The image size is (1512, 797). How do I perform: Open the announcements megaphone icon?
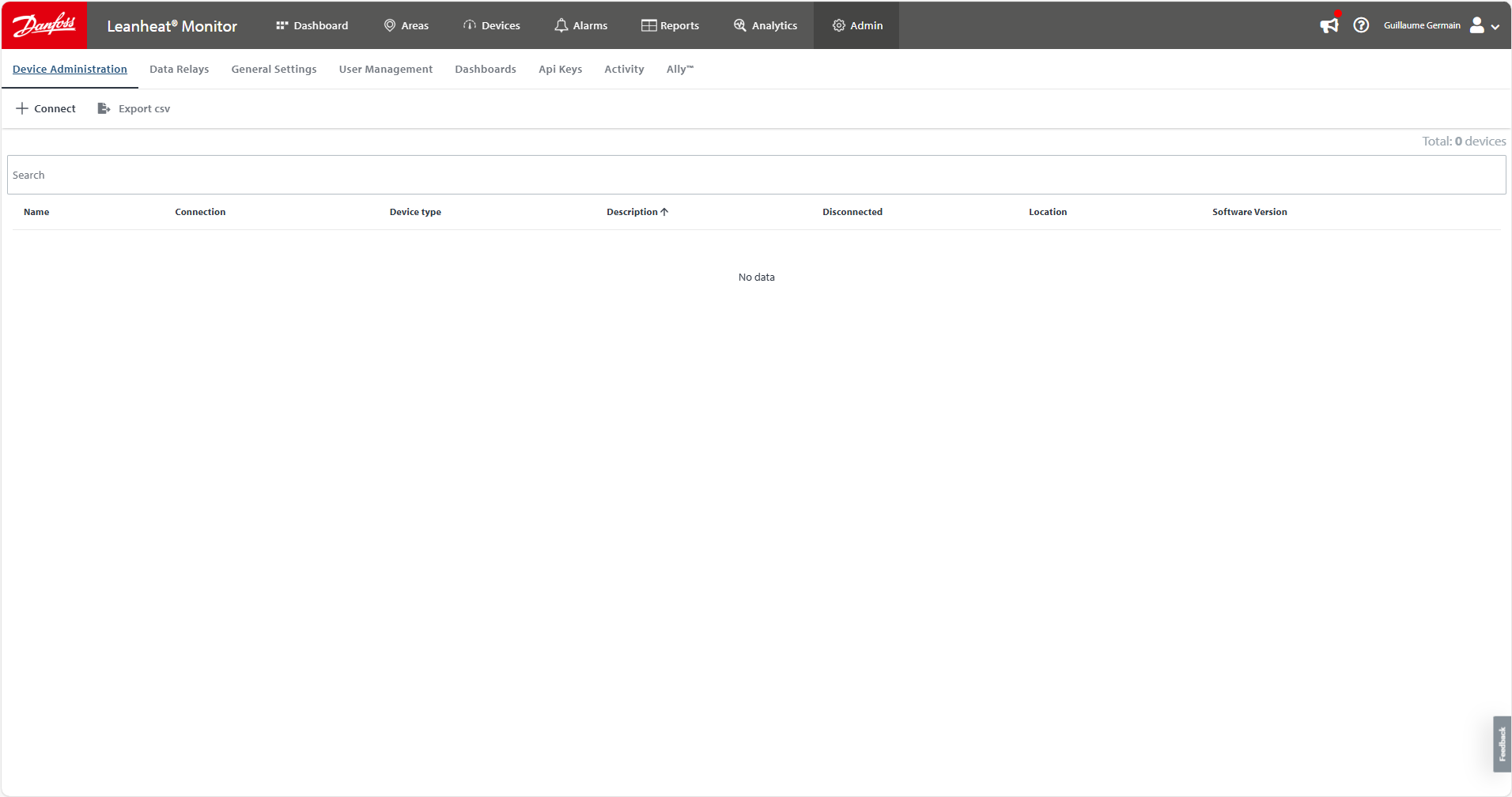1329,25
